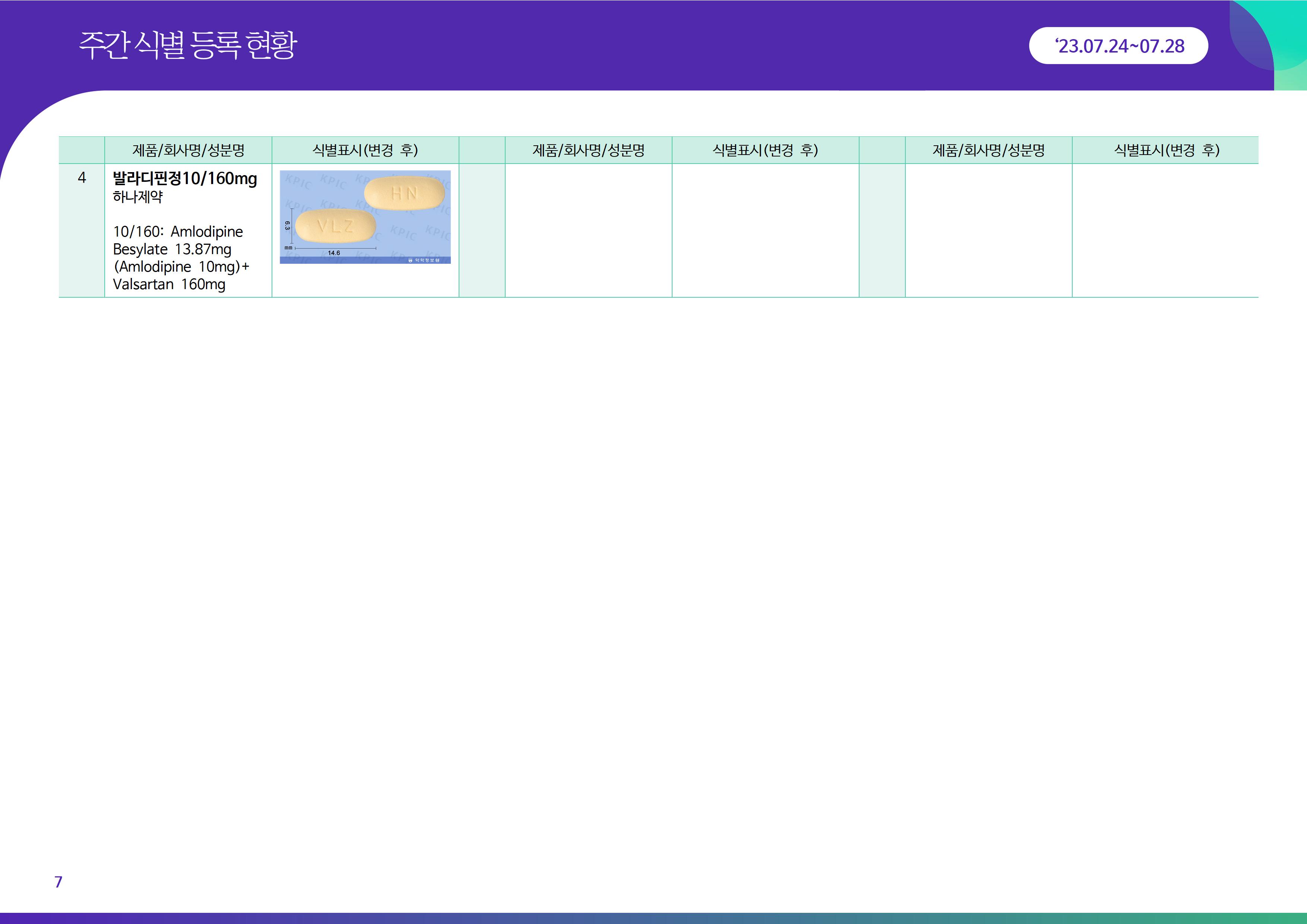The height and width of the screenshot is (924, 1307).
Task: Click row number 4 cell
Action: [x=81, y=178]
